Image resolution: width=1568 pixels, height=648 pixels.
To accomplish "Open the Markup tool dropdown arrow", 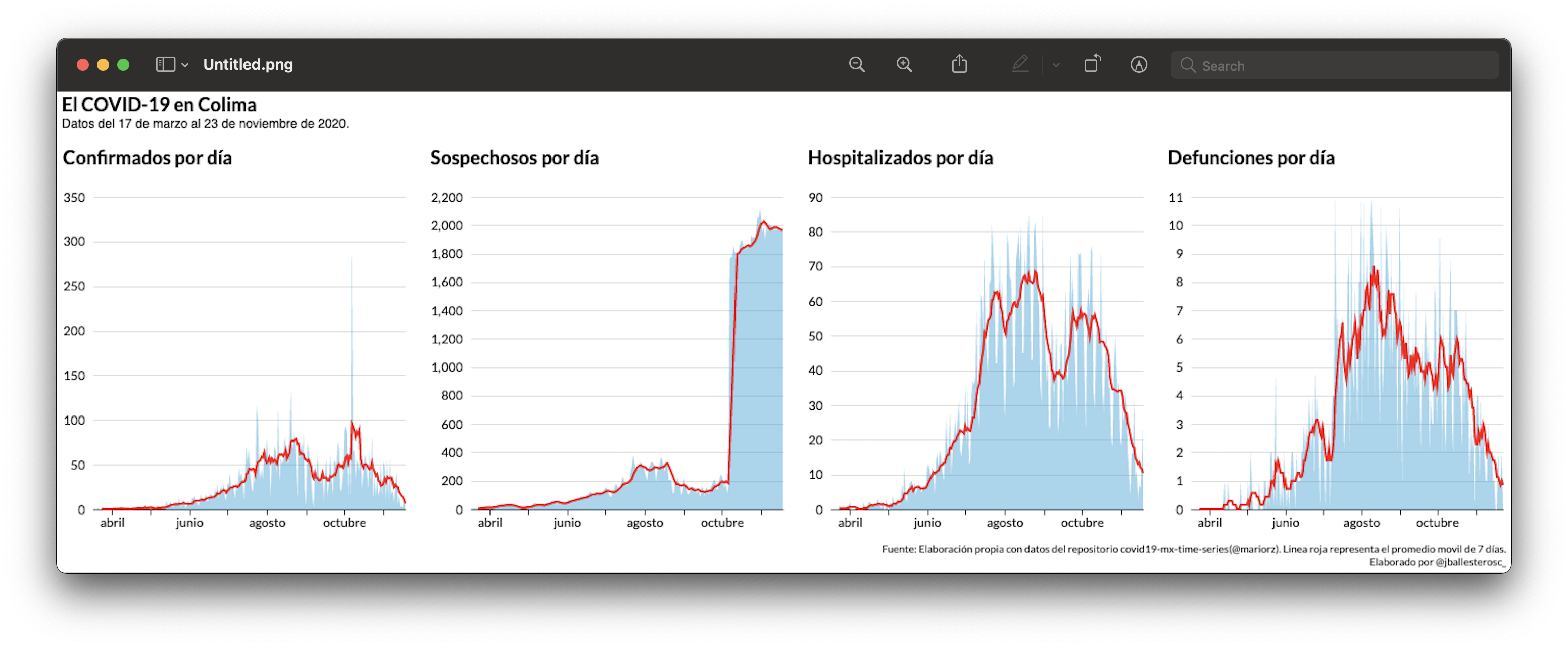I will click(x=1056, y=65).
